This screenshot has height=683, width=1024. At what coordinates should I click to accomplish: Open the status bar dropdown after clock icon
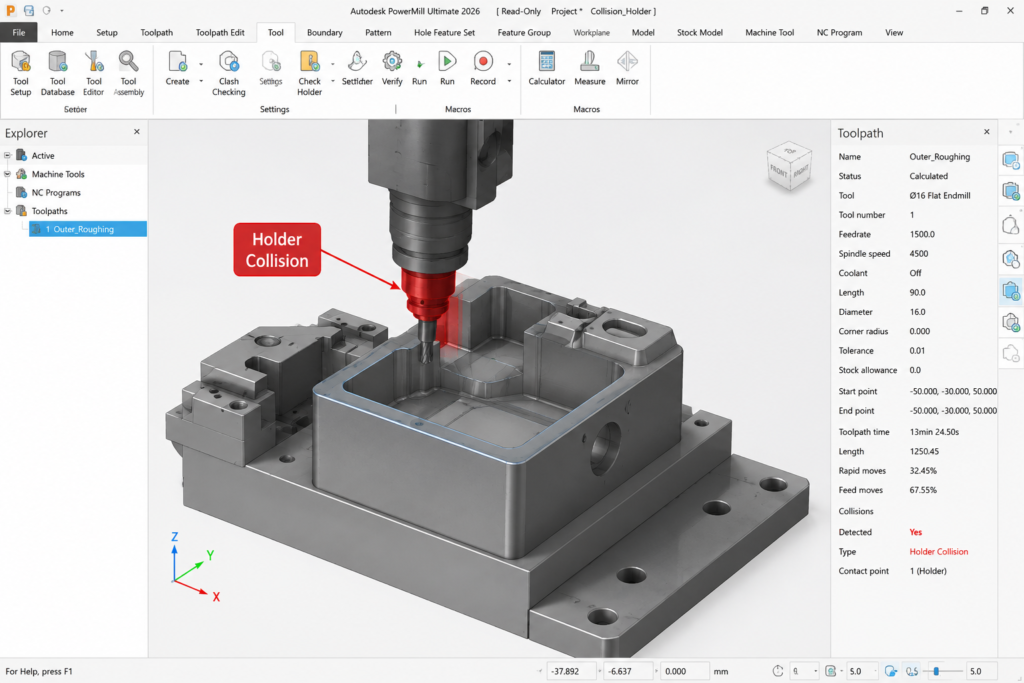click(815, 671)
